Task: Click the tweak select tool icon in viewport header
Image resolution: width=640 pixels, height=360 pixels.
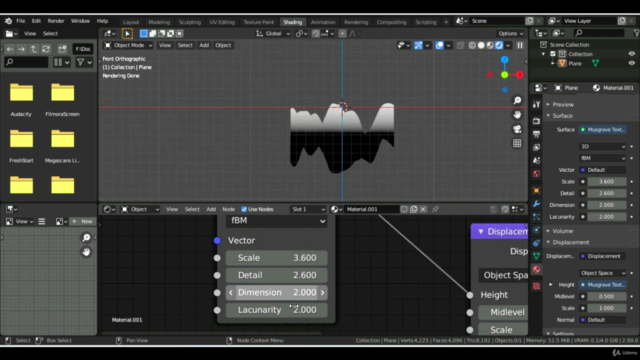Action: 127,33
